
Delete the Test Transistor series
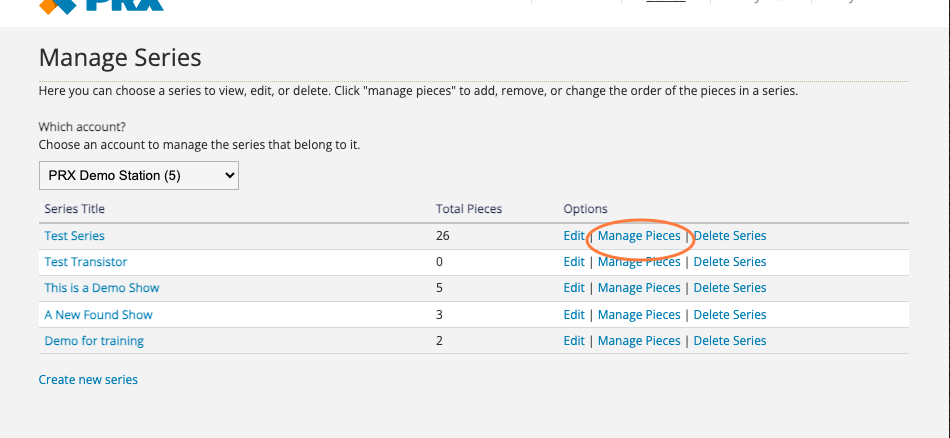pos(730,262)
